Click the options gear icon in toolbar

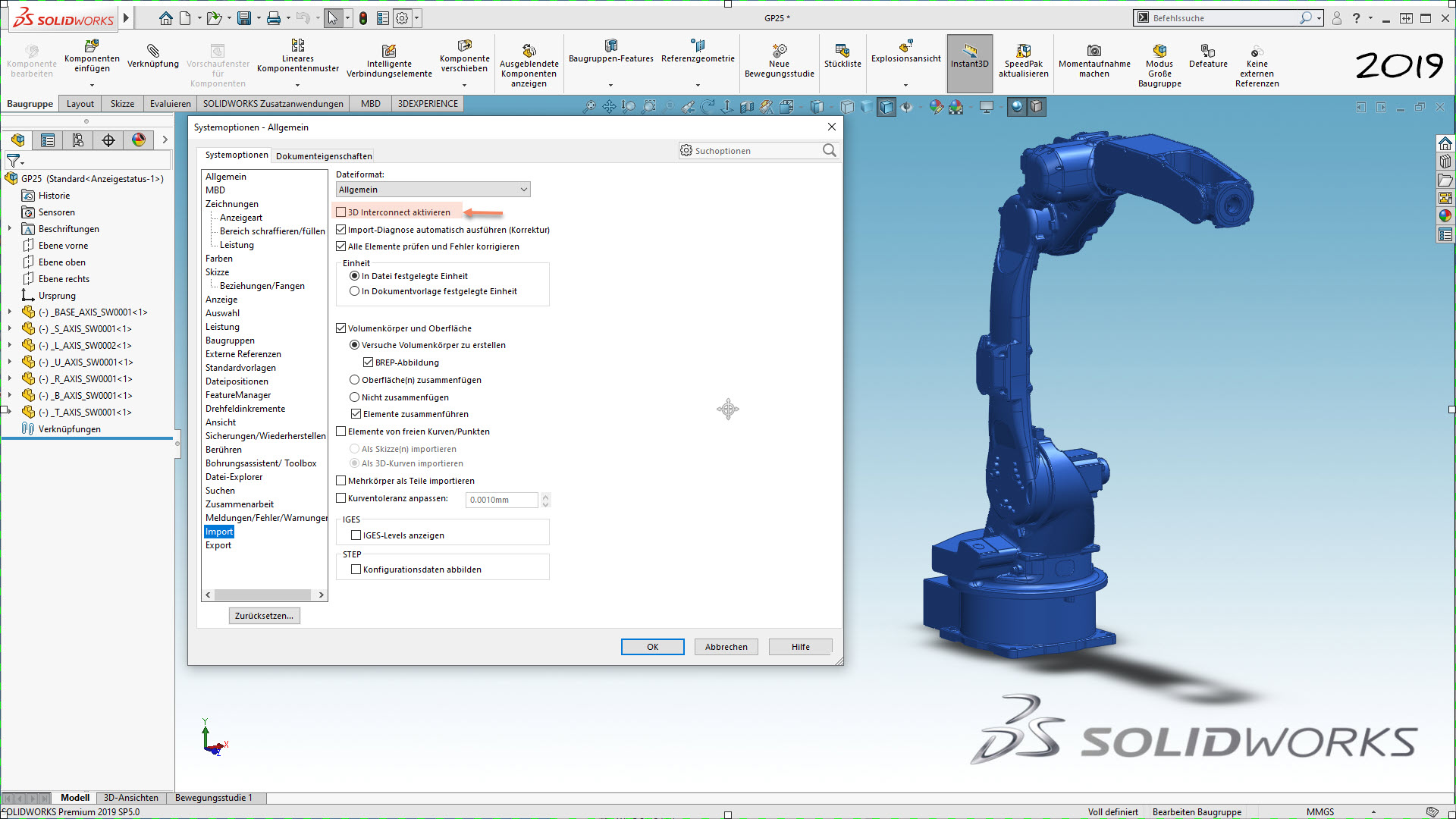(402, 18)
